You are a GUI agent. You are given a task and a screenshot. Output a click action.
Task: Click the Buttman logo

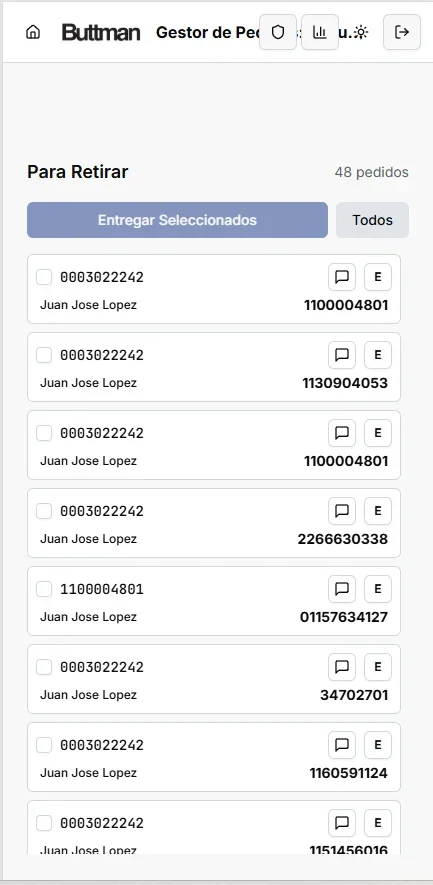point(101,32)
